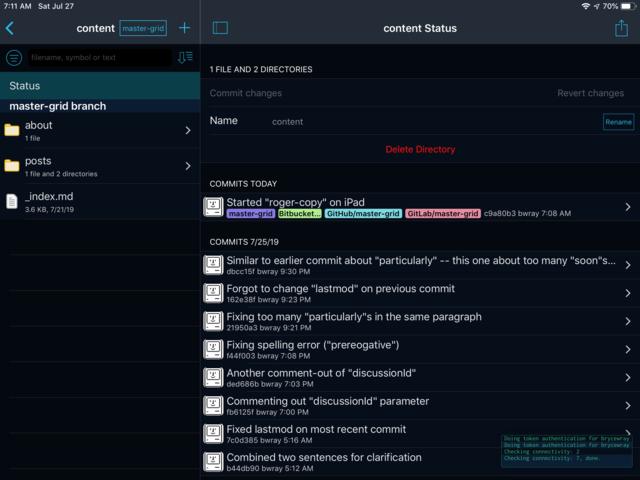Tap avatar of 'Combined two sentences' commit
The image size is (640, 480).
(x=213, y=462)
